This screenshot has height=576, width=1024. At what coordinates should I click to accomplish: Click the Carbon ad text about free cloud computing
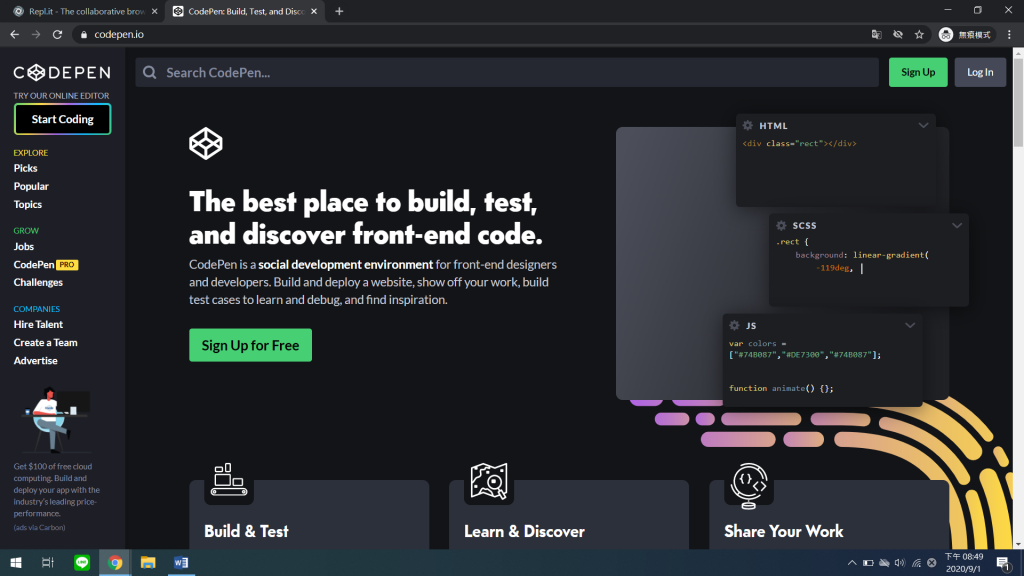tap(57, 490)
